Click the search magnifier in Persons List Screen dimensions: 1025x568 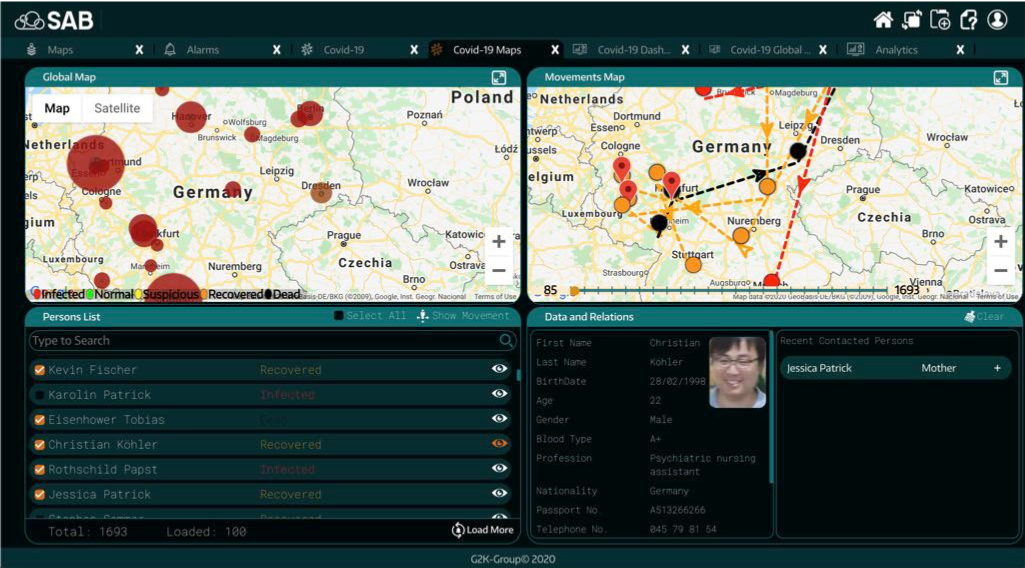506,341
